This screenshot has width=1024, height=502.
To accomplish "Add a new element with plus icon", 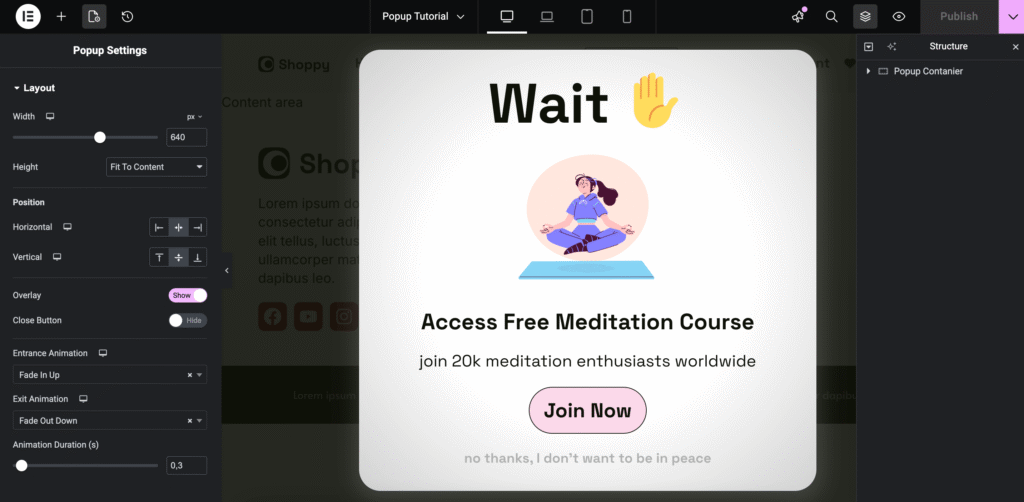I will 61,16.
